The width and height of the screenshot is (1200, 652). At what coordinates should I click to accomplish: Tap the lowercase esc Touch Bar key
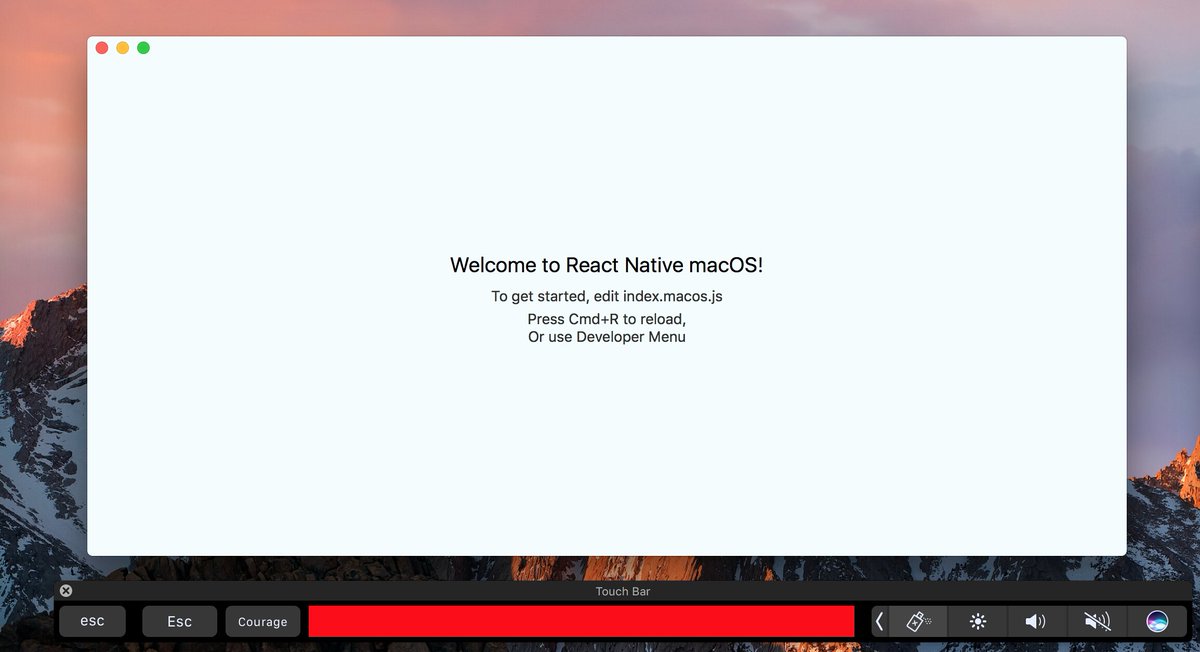92,621
